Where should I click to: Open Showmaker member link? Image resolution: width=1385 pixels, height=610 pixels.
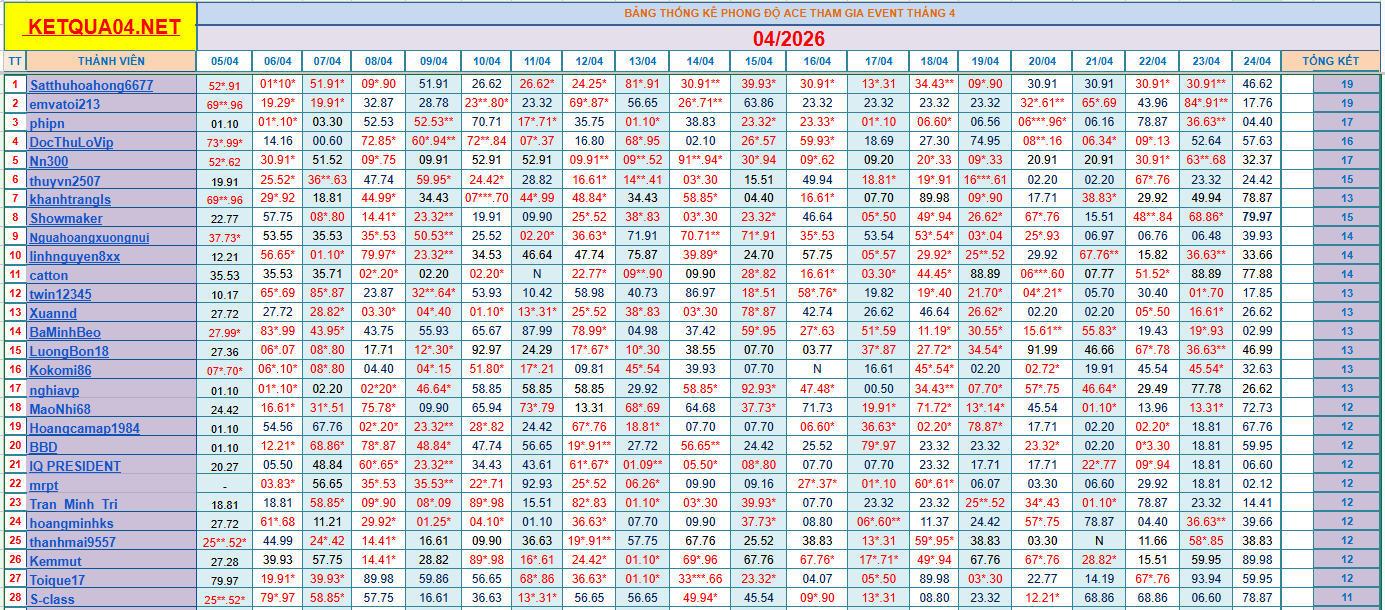pos(66,218)
